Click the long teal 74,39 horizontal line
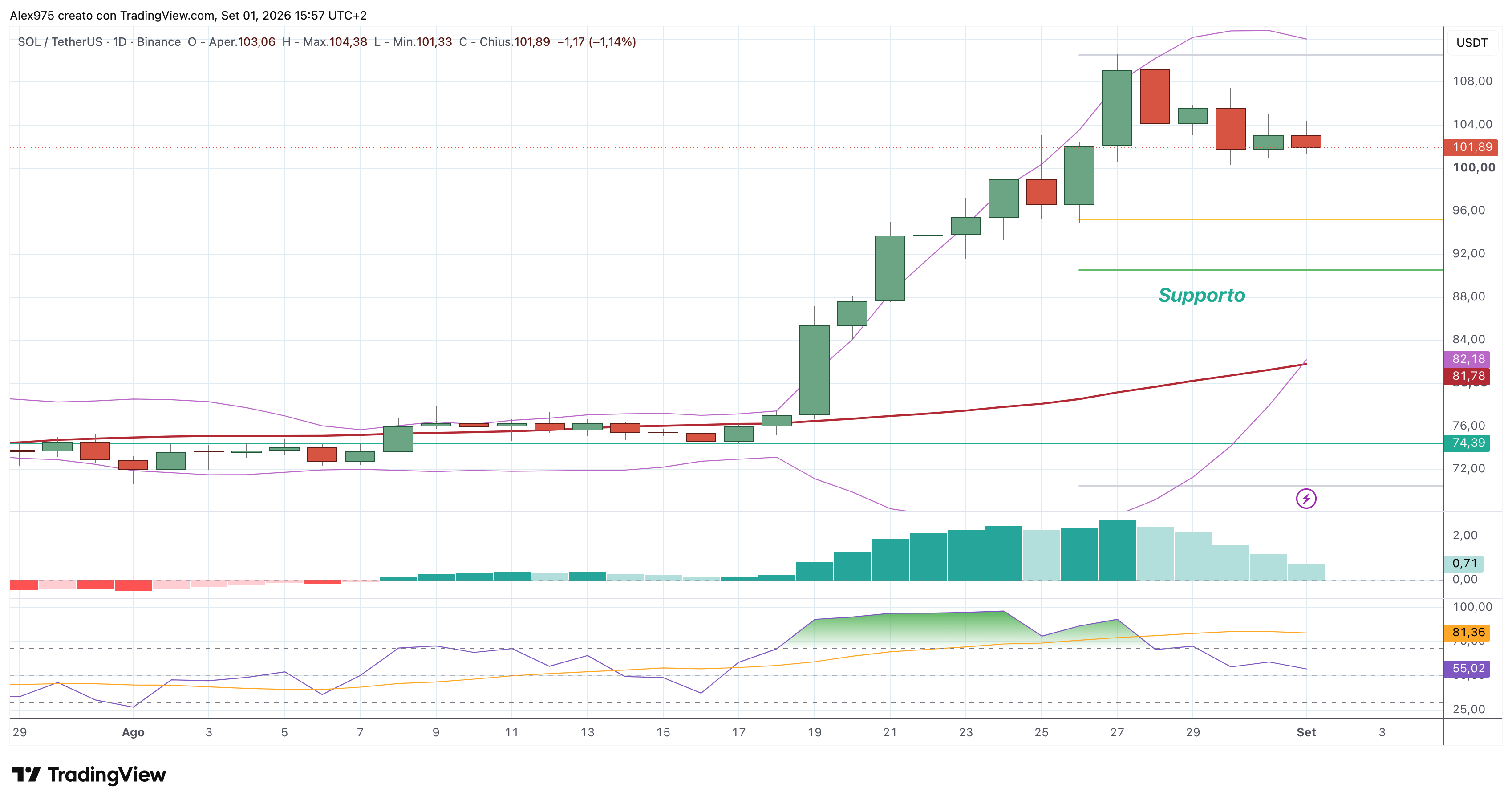Viewport: 1512px width, 804px height. (x=727, y=444)
